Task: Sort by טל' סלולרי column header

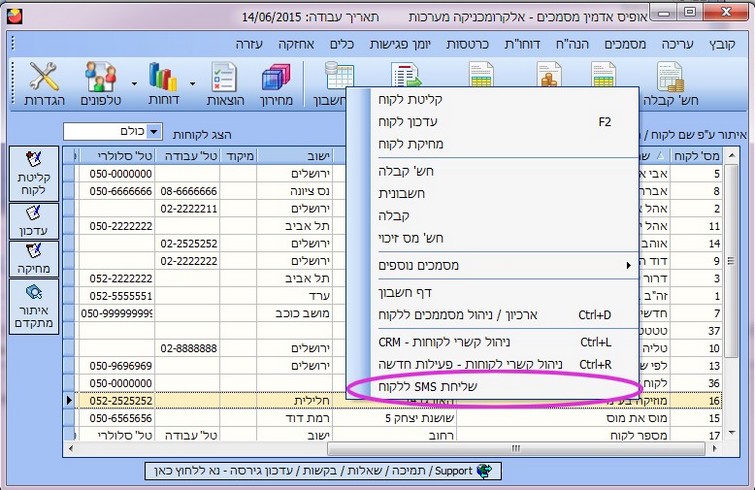Action: pos(117,156)
